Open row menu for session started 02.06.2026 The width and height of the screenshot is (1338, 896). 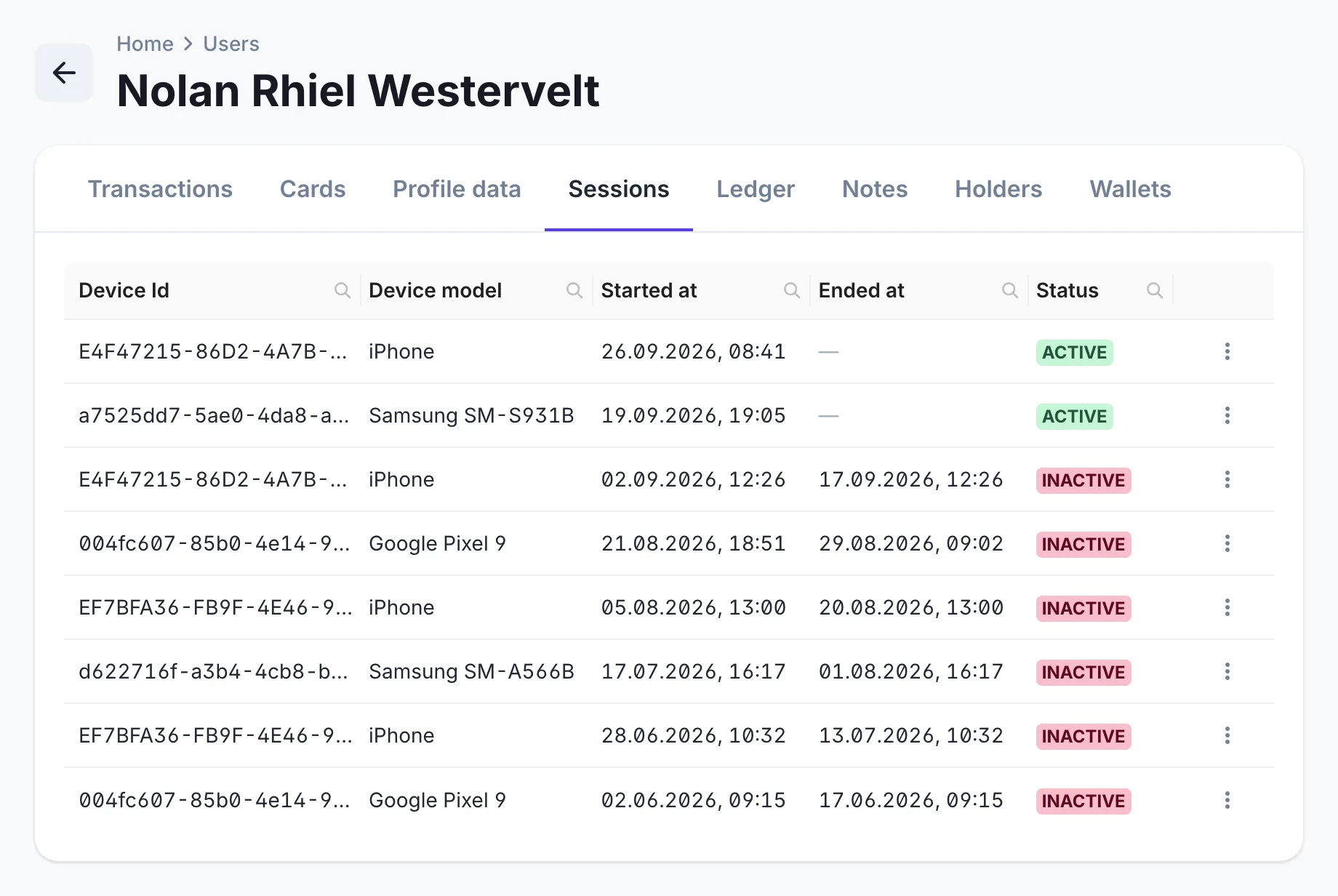(1227, 800)
